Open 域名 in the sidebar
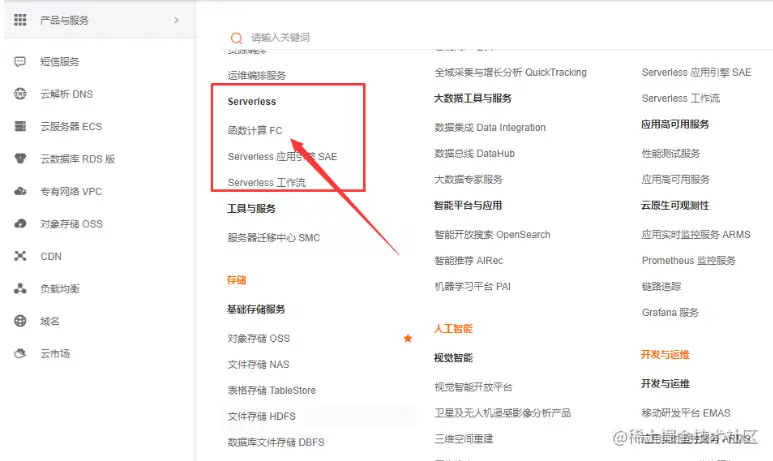 pyautogui.click(x=50, y=321)
